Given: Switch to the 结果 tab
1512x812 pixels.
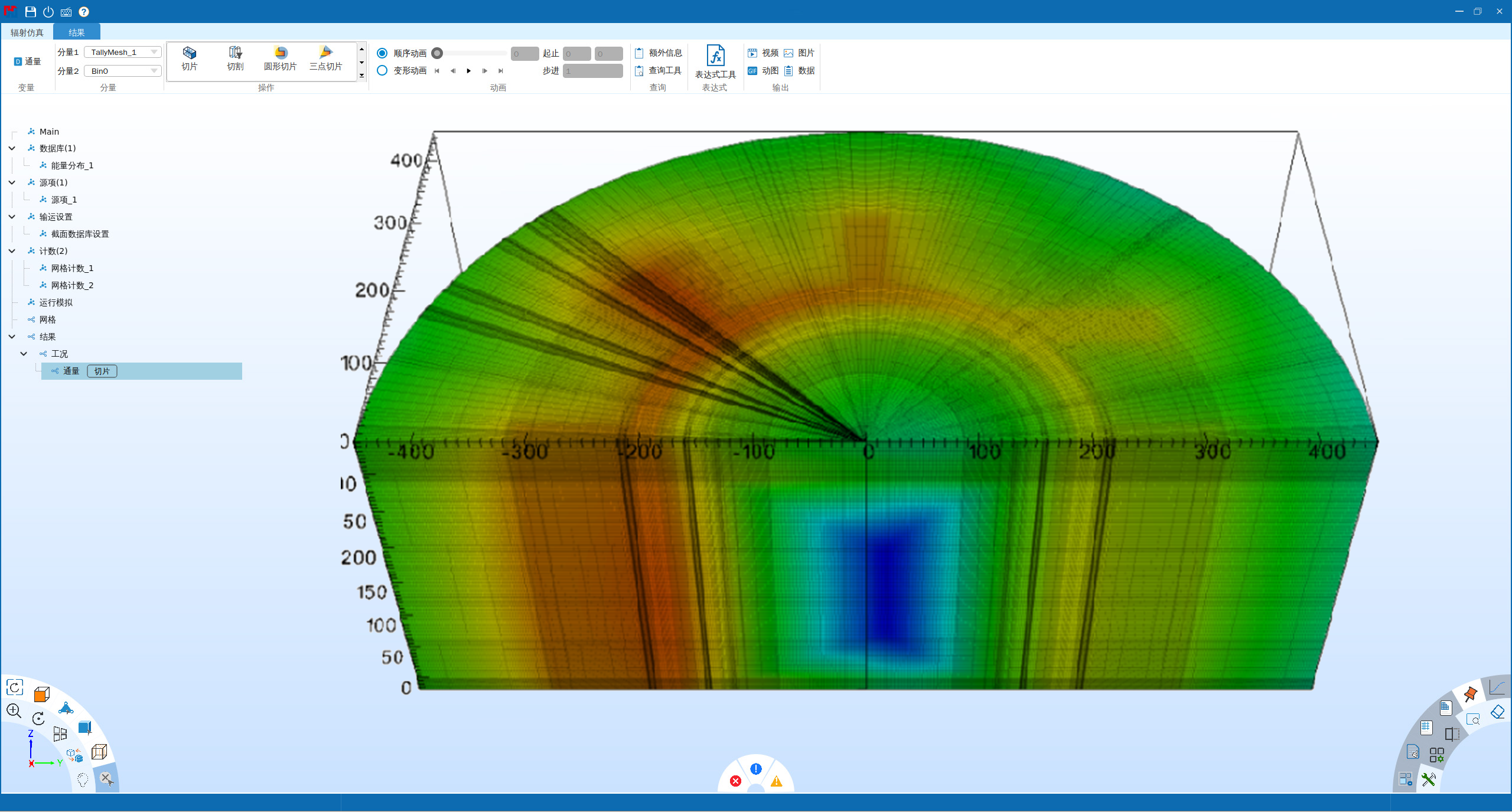Looking at the screenshot, I should tap(76, 32).
